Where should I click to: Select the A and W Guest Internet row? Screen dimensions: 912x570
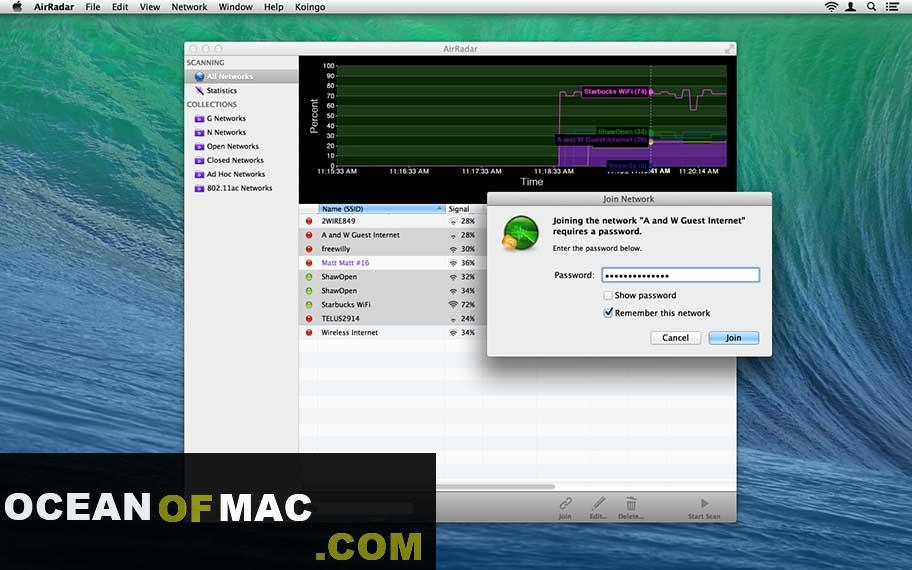coord(393,235)
